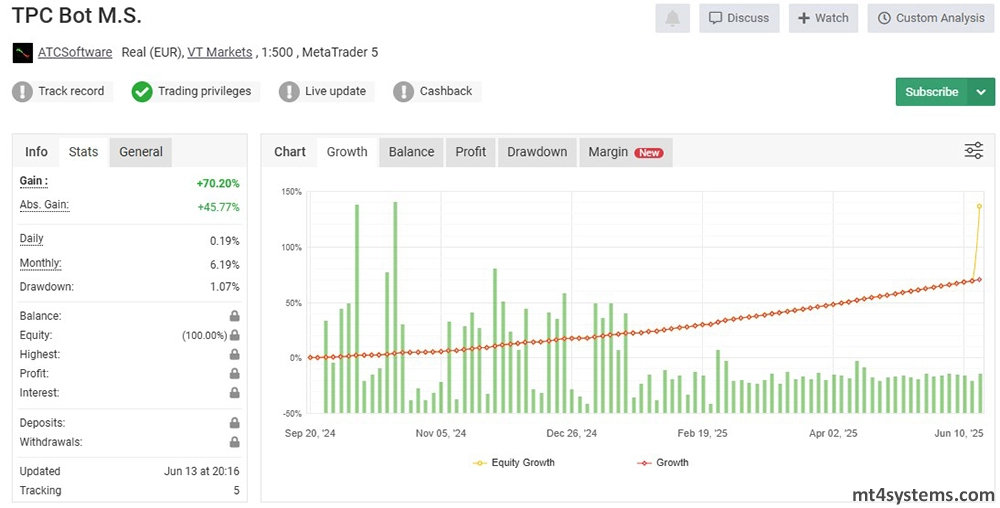Viewport: 1000px width, 508px height.
Task: Select the Margin tab marked New
Action: (x=624, y=152)
